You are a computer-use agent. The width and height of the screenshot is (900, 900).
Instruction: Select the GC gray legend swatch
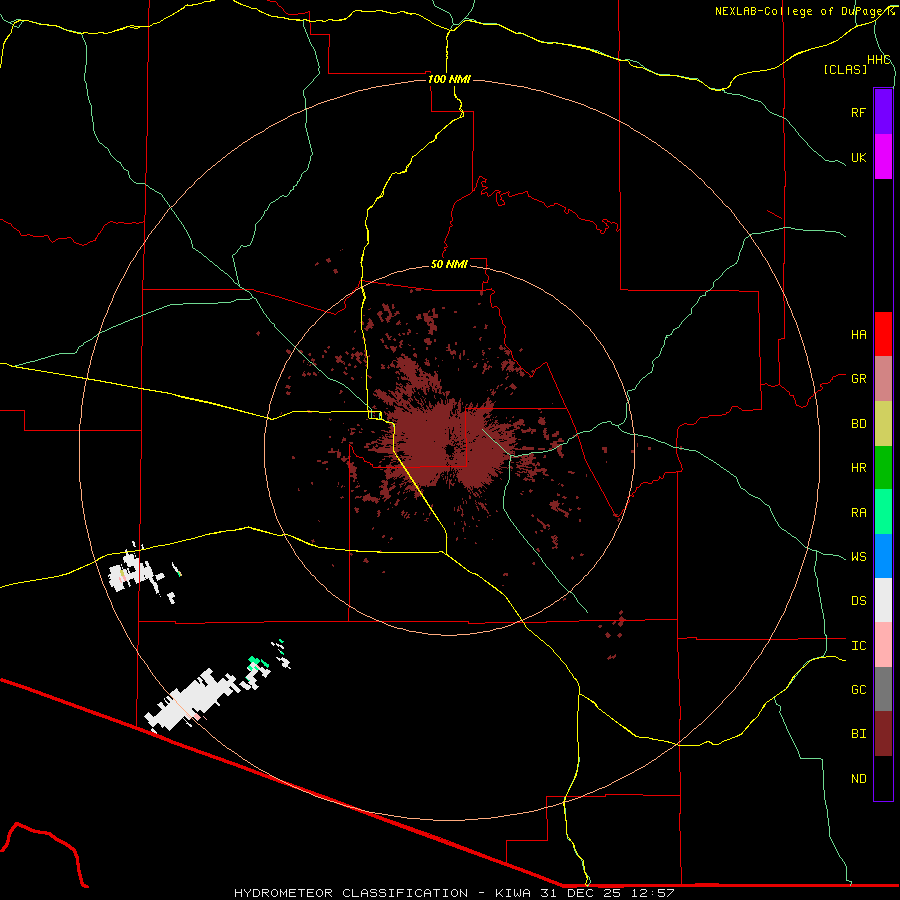(x=883, y=689)
